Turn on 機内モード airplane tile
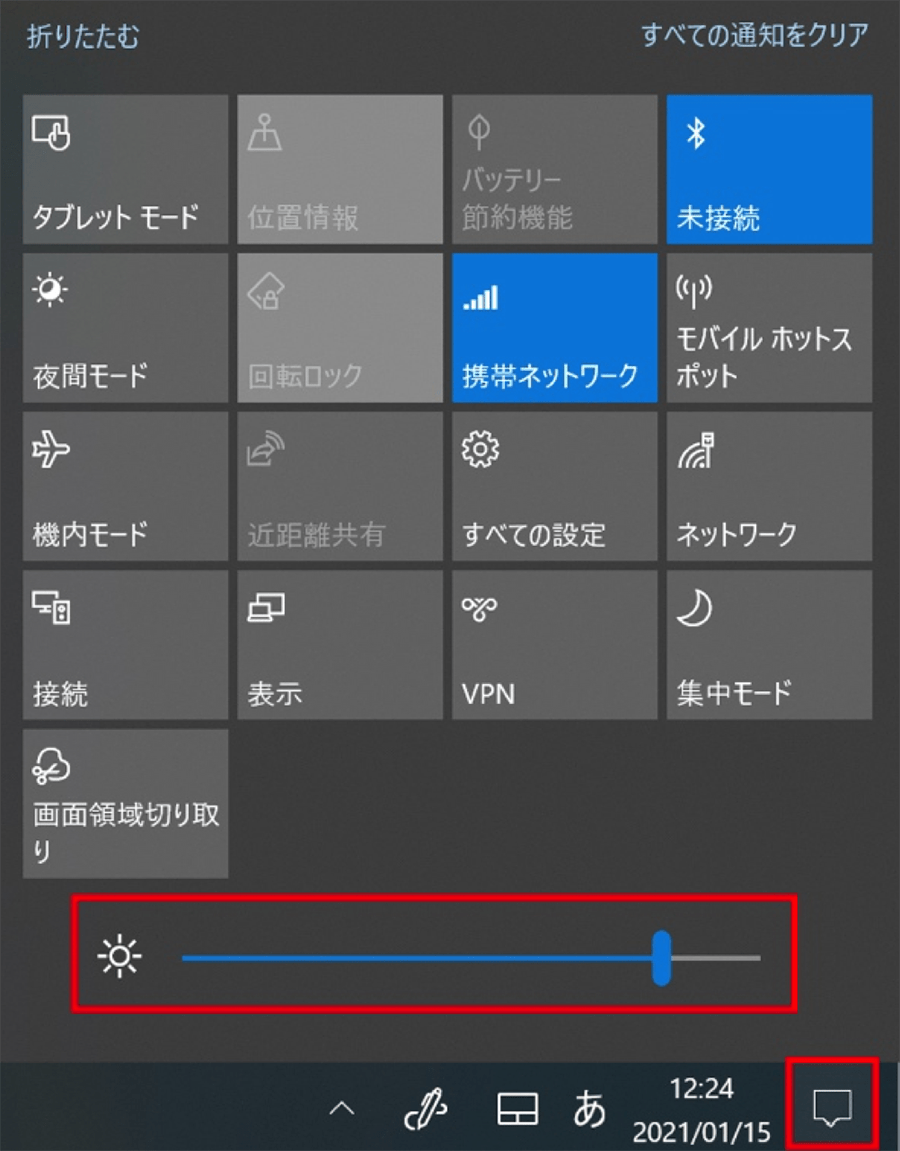900x1151 pixels. [x=126, y=486]
